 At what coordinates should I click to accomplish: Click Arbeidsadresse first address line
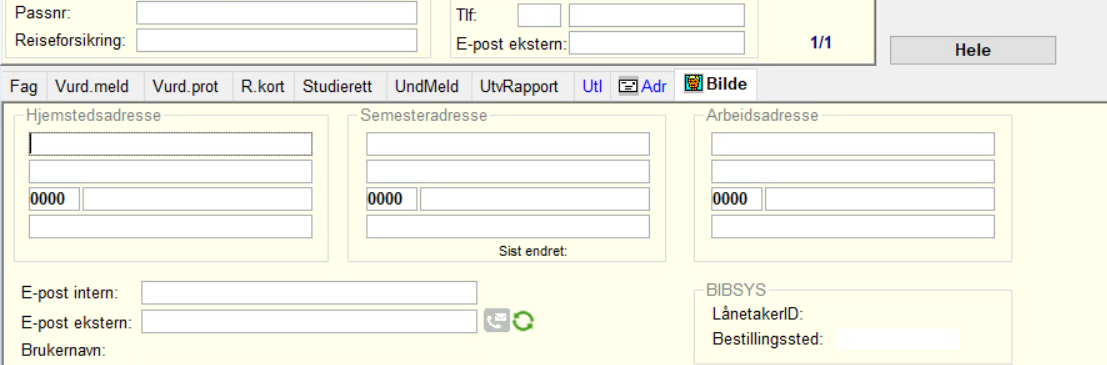[853, 143]
